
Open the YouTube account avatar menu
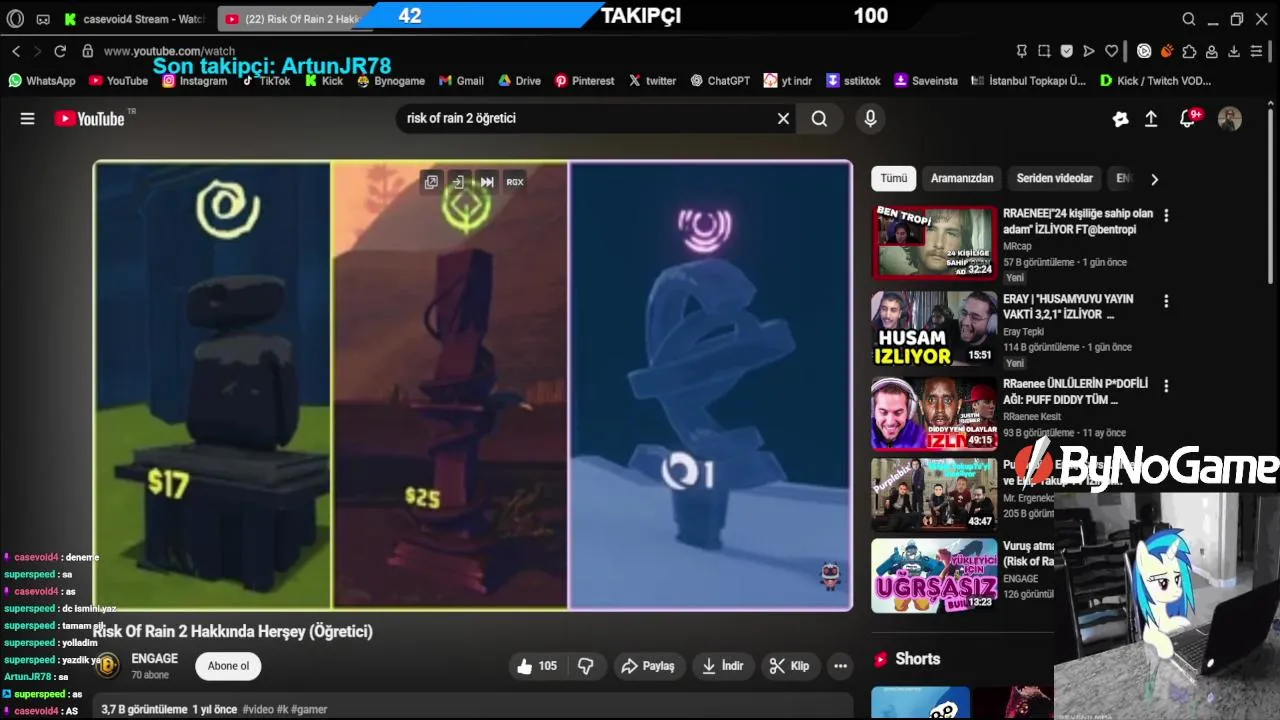(x=1230, y=119)
